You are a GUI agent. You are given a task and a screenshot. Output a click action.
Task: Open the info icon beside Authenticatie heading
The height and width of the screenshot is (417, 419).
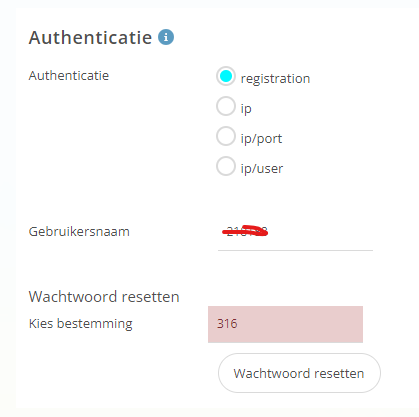point(166,37)
